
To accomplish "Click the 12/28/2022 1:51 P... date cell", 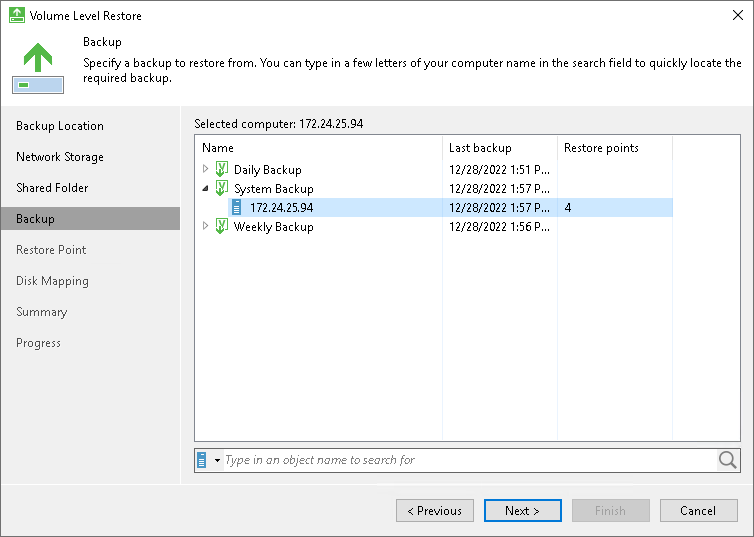I will (x=499, y=170).
